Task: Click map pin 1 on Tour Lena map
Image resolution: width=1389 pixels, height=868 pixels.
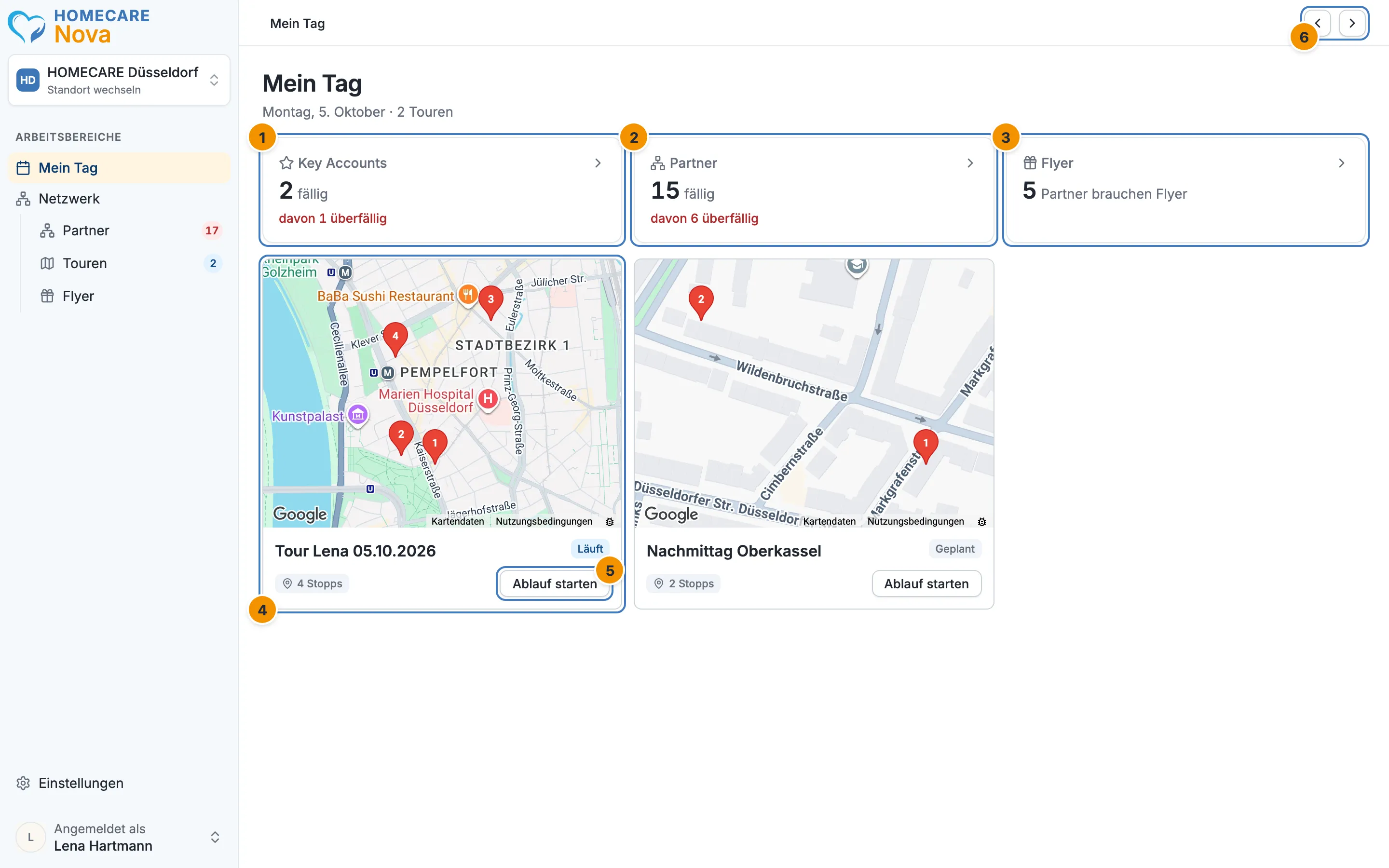Action: coord(435,446)
